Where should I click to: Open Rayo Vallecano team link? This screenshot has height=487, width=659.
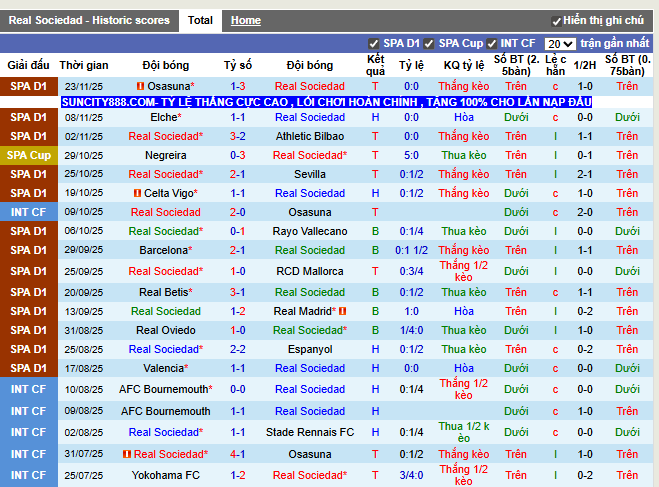310,231
